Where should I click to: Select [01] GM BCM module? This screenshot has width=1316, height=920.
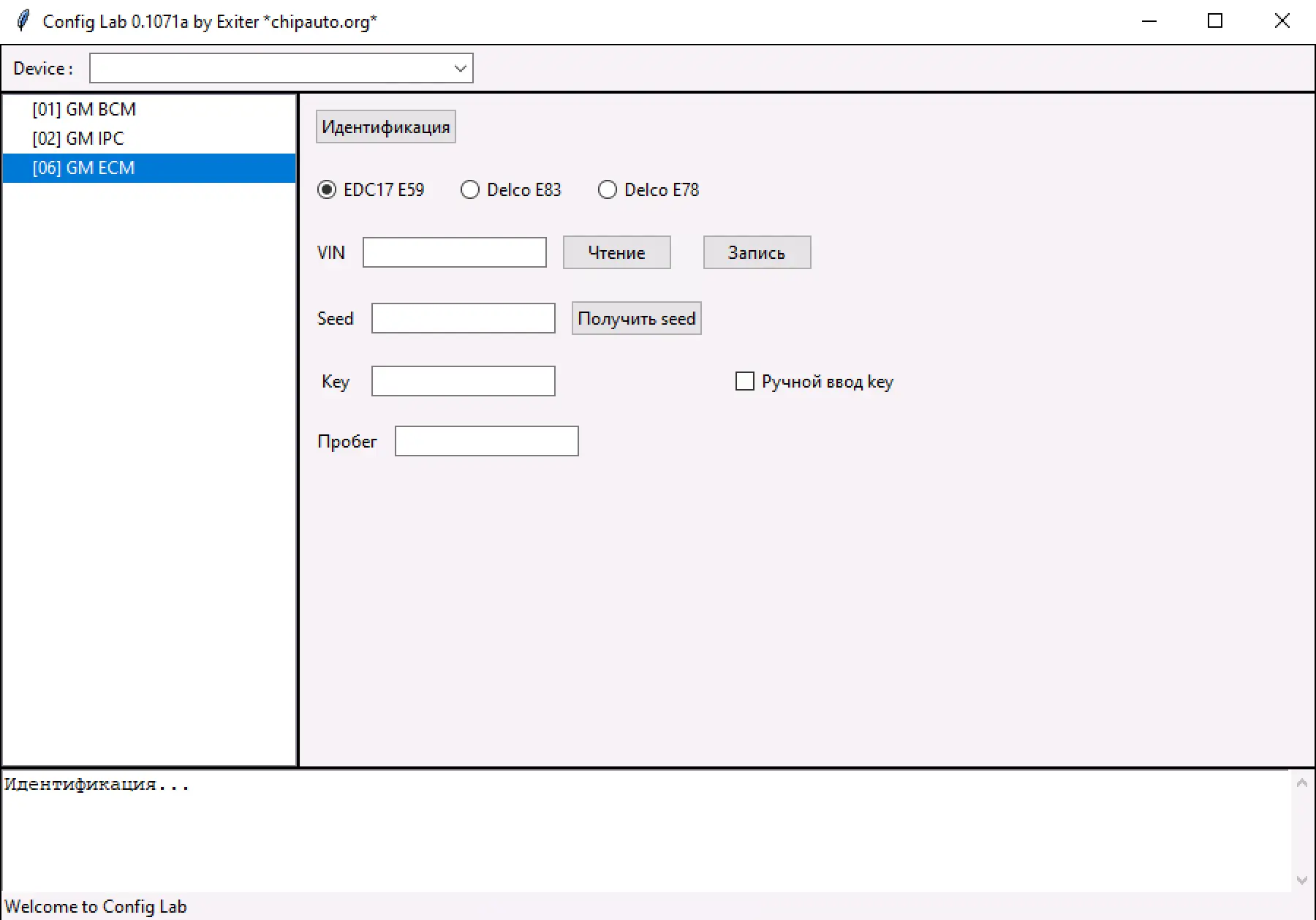[84, 110]
